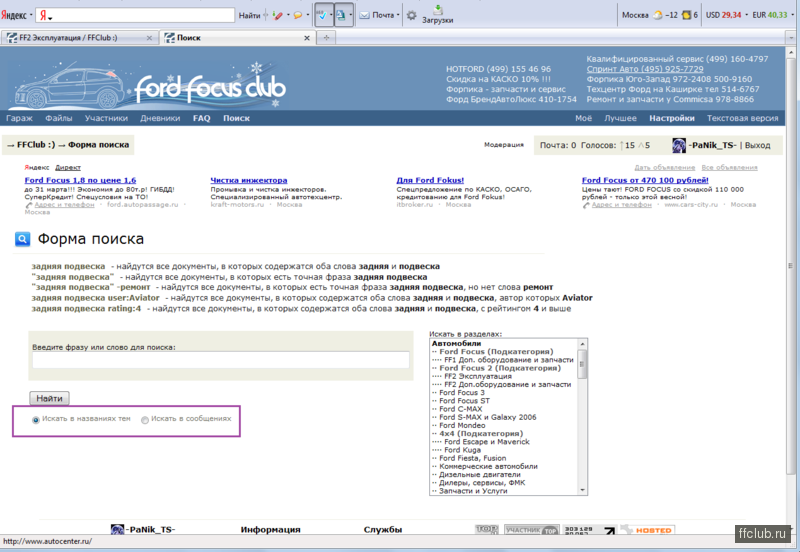
Task: Click the page vertical scrollbar
Action: 791,265
